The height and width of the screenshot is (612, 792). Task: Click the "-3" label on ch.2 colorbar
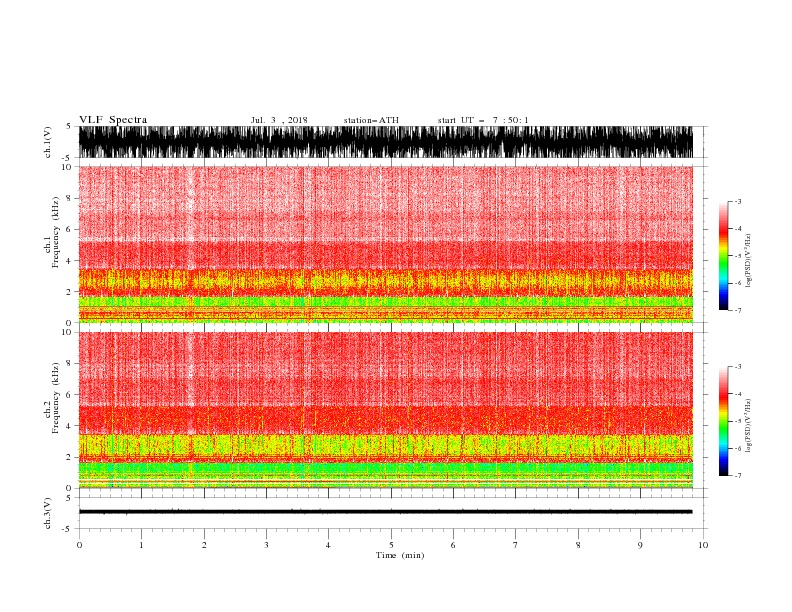click(737, 367)
